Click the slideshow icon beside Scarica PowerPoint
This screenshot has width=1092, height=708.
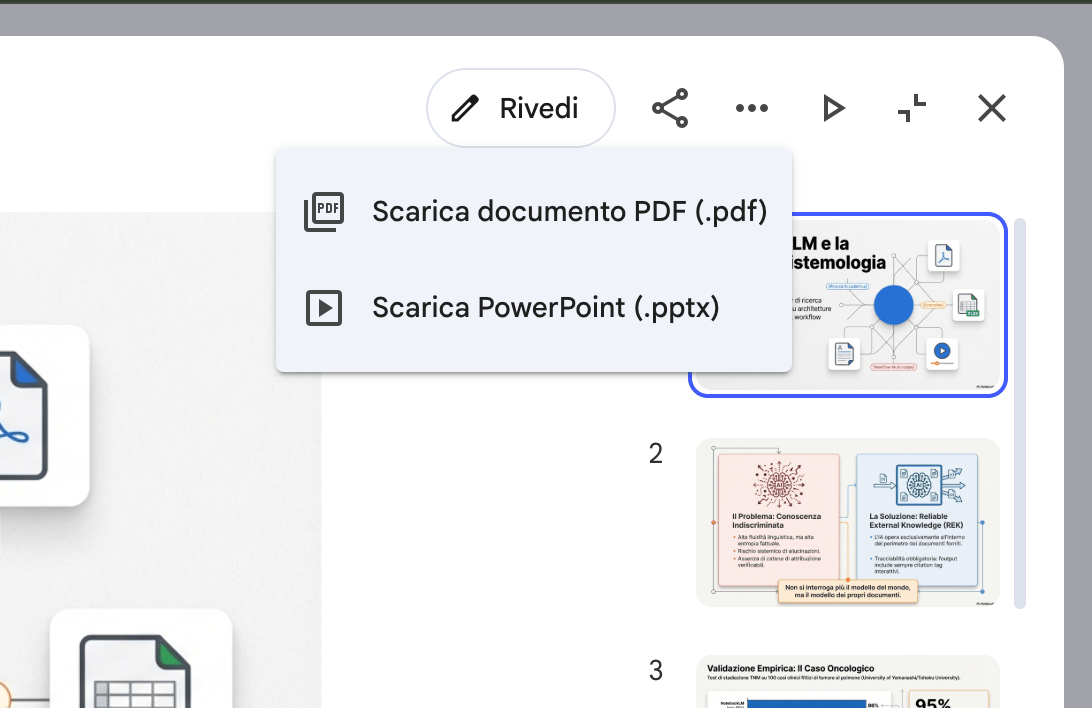324,308
